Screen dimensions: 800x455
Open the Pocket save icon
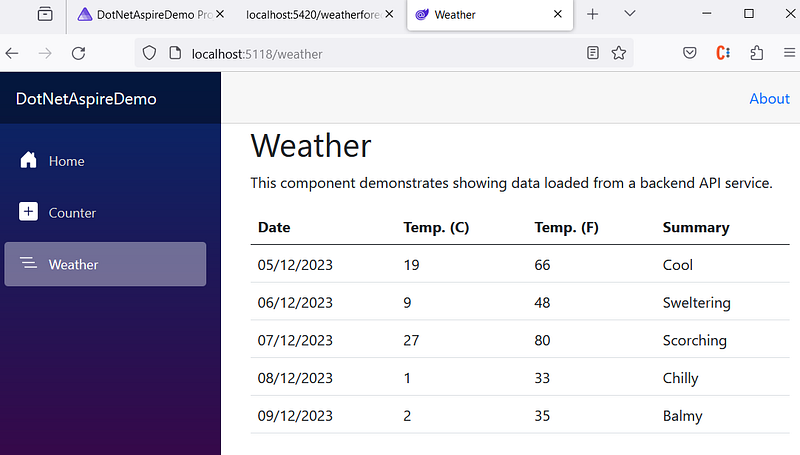point(690,53)
